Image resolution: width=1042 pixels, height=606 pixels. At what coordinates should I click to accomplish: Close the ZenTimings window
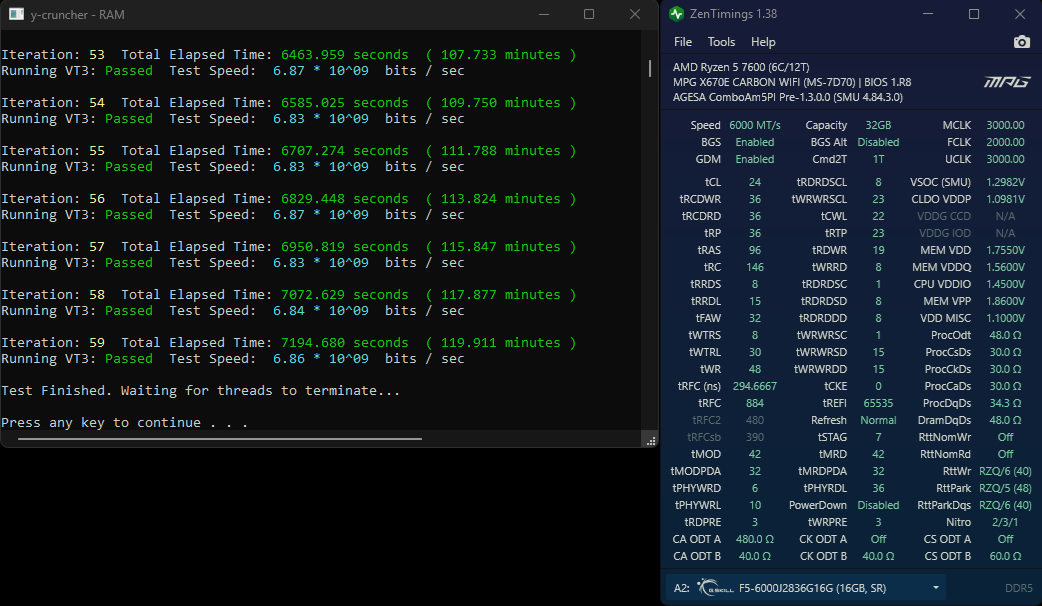(1019, 13)
